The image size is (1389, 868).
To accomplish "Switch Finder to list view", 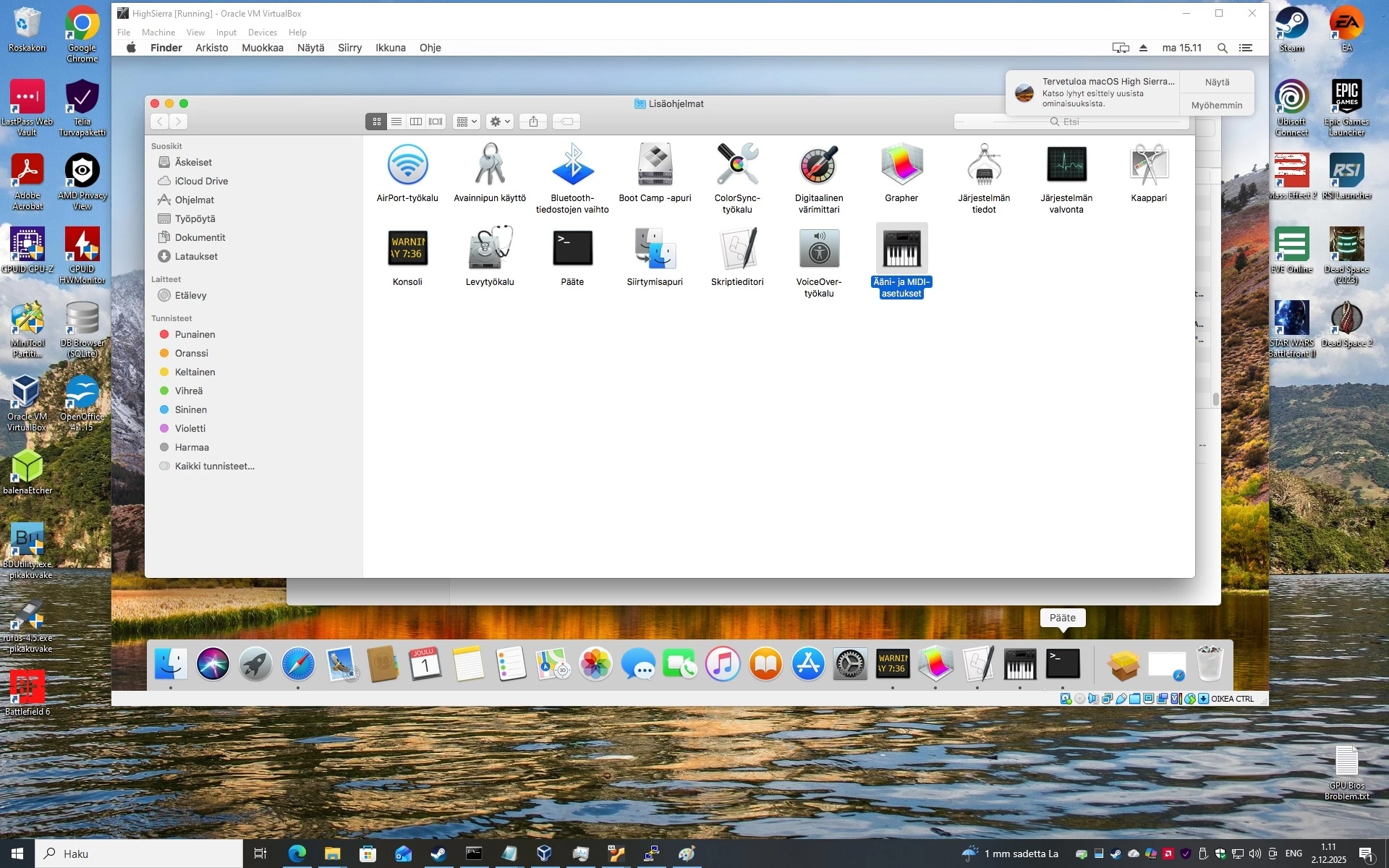I will [x=396, y=122].
